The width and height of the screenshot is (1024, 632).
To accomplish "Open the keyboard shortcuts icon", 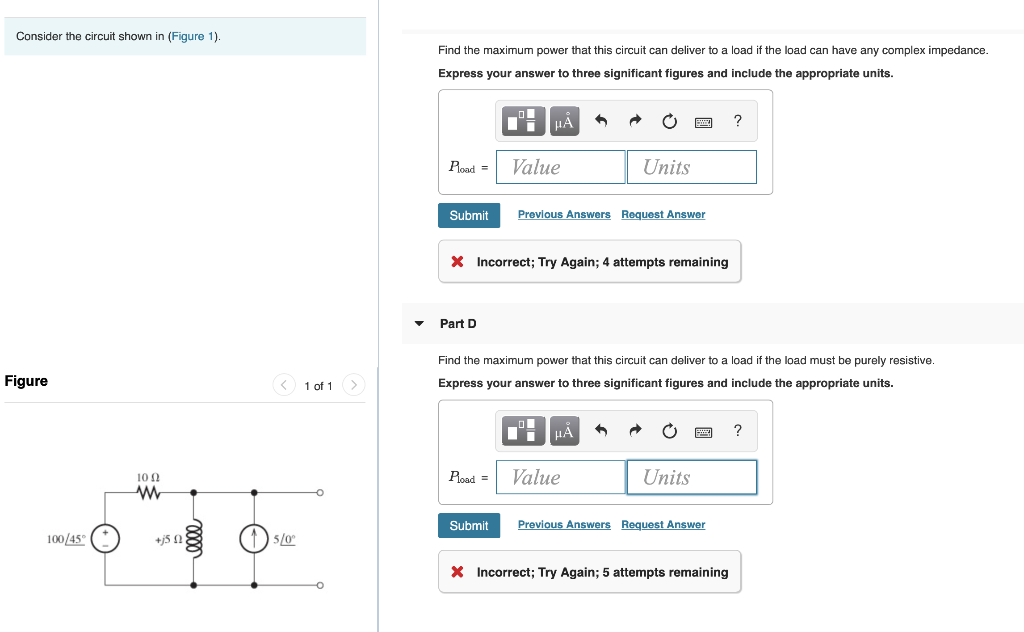I will (x=702, y=121).
